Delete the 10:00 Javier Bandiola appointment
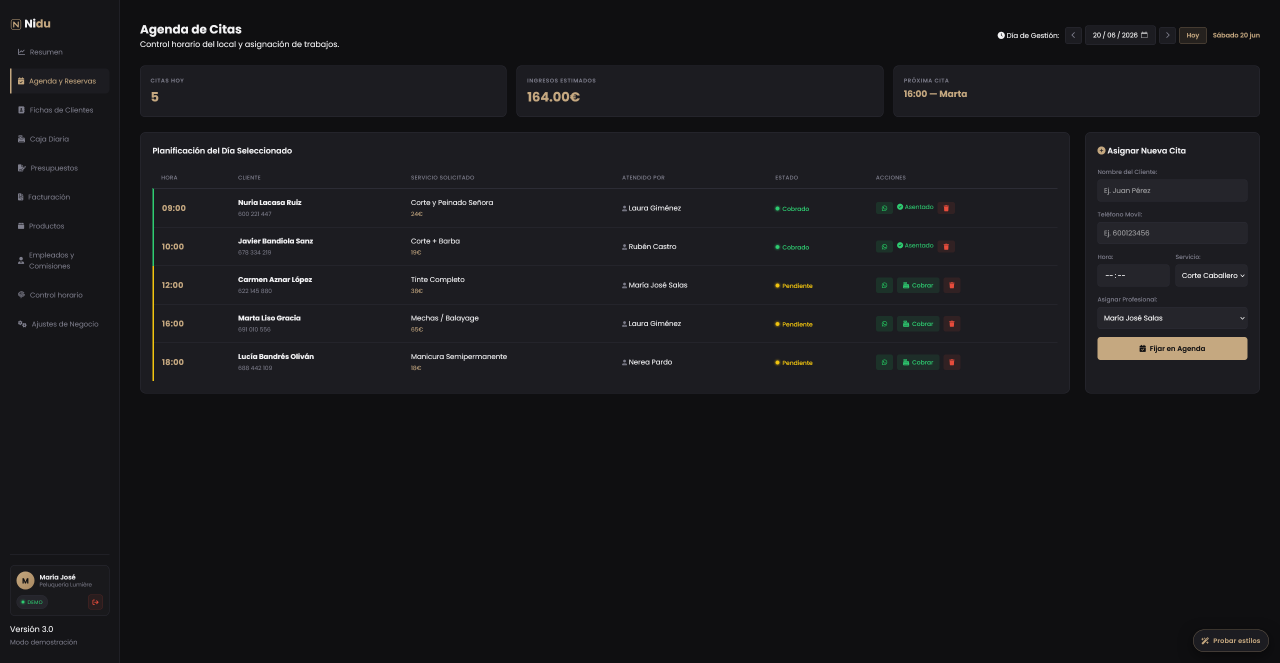Screen dimensions: 1280x663 point(946,246)
